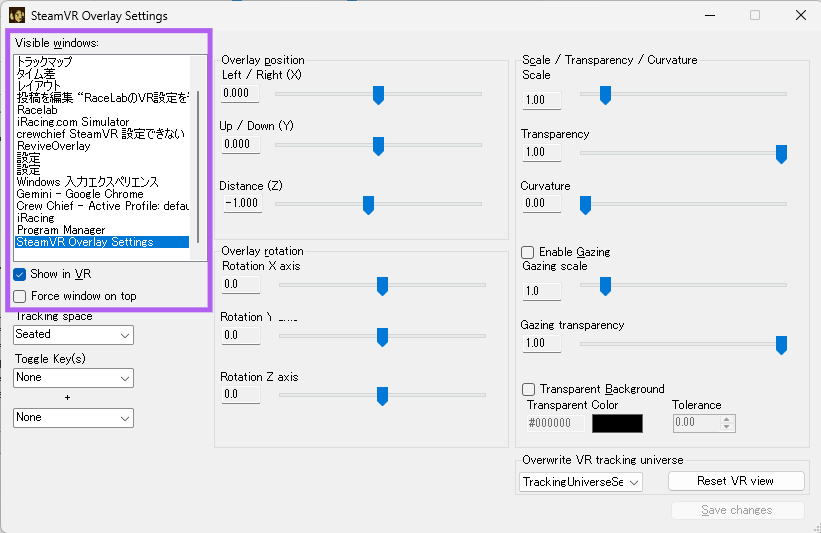Screen dimensions: 821x533
Task: Click the Rotation X axis value field
Action: click(x=240, y=284)
